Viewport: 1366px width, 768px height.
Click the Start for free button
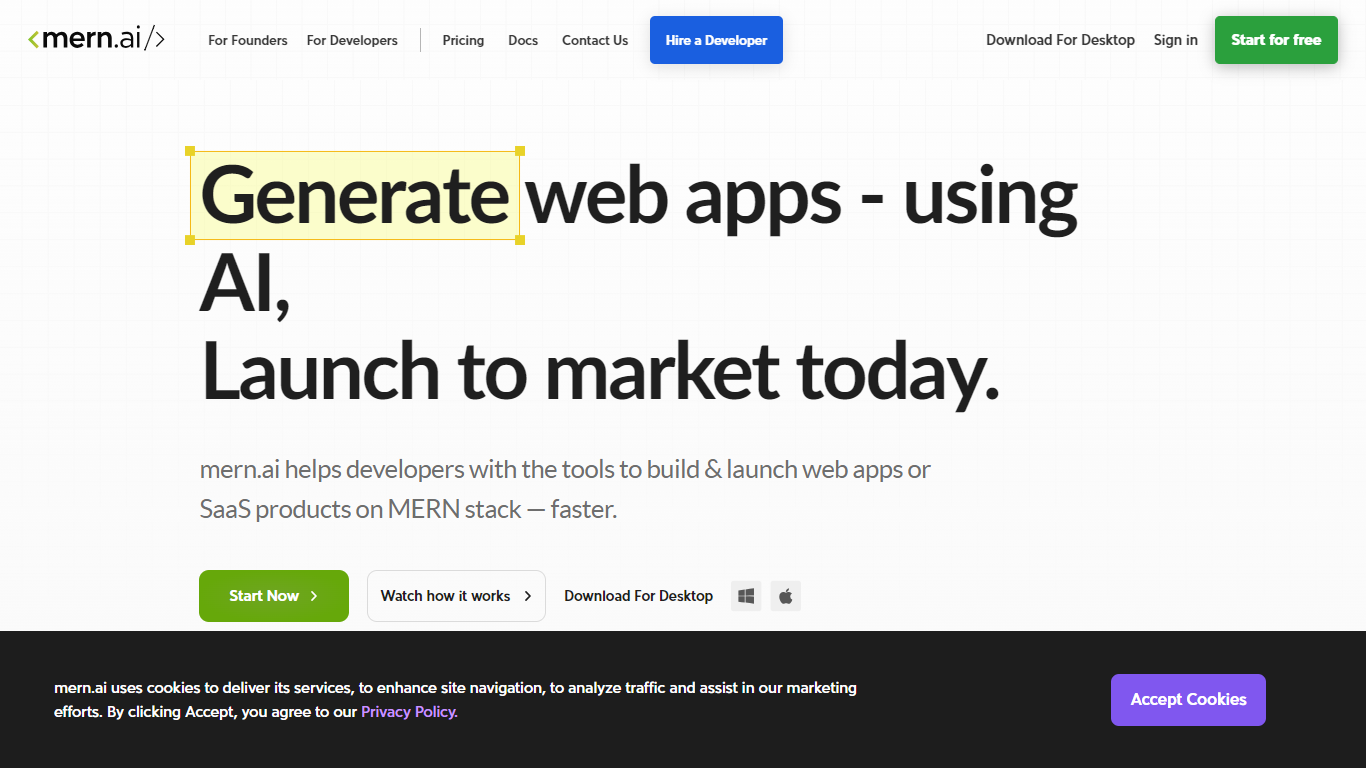click(1276, 40)
